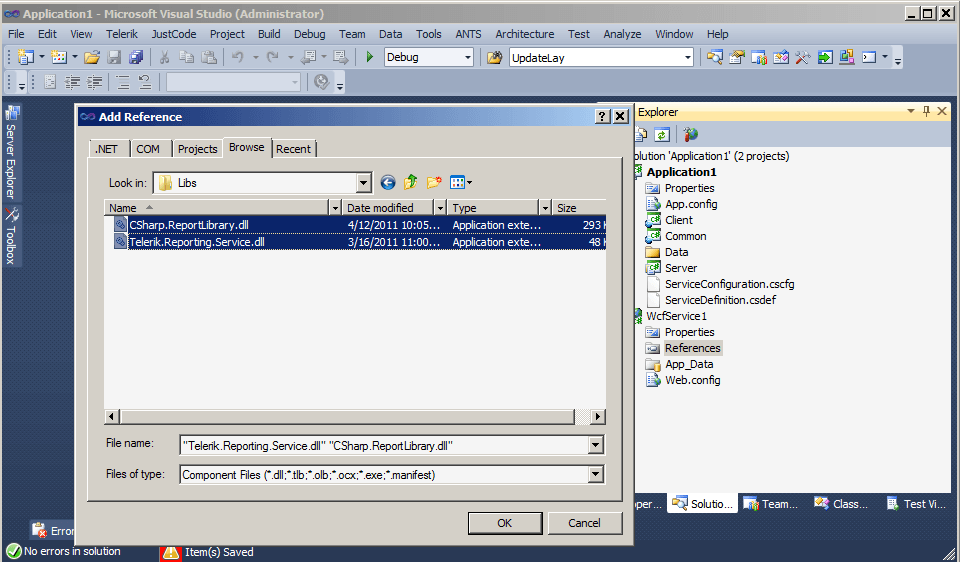The width and height of the screenshot is (960, 562).
Task: Select the Telerik.Reporting.Service.dll file
Action: 197,242
